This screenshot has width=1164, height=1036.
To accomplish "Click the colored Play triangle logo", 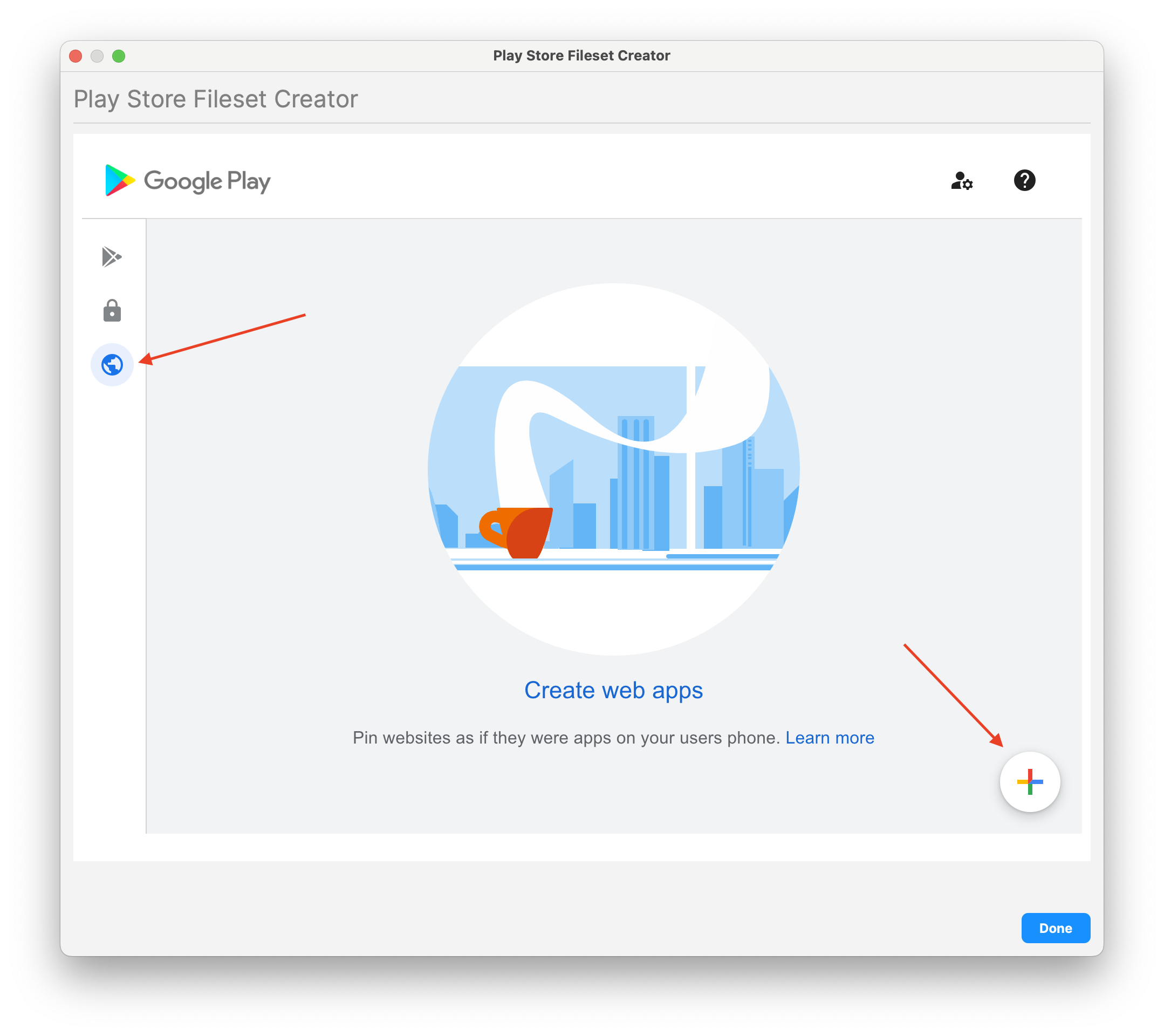I will click(x=120, y=180).
